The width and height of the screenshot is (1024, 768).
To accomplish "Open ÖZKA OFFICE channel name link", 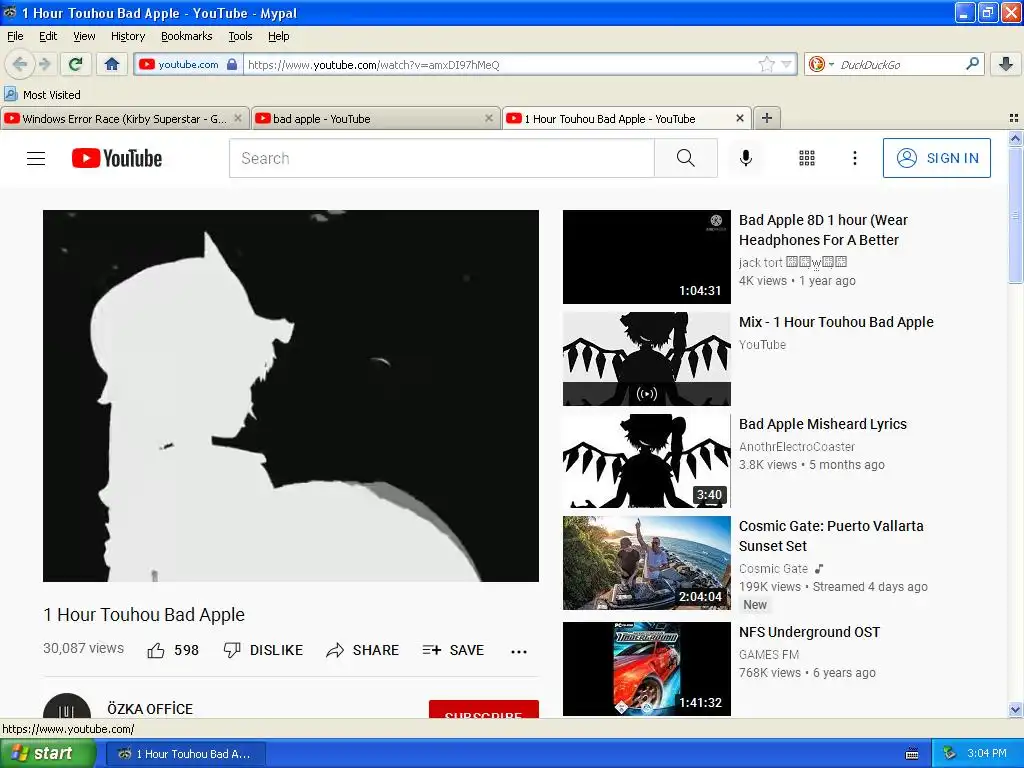I will click(x=150, y=709).
